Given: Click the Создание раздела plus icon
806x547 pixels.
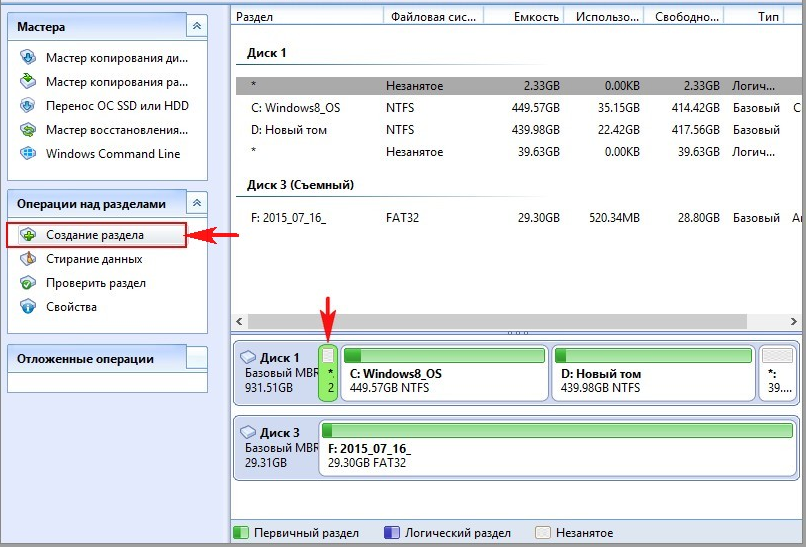Looking at the screenshot, I should [28, 235].
